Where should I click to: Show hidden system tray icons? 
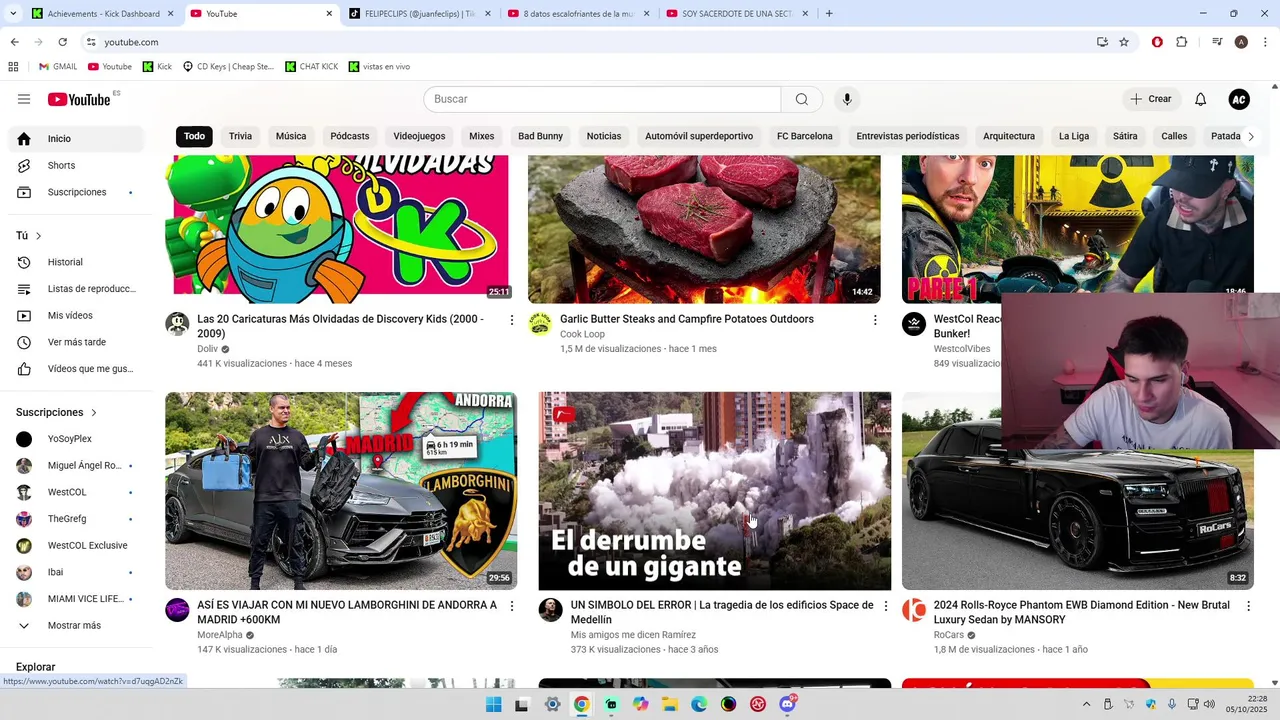tap(1086, 704)
